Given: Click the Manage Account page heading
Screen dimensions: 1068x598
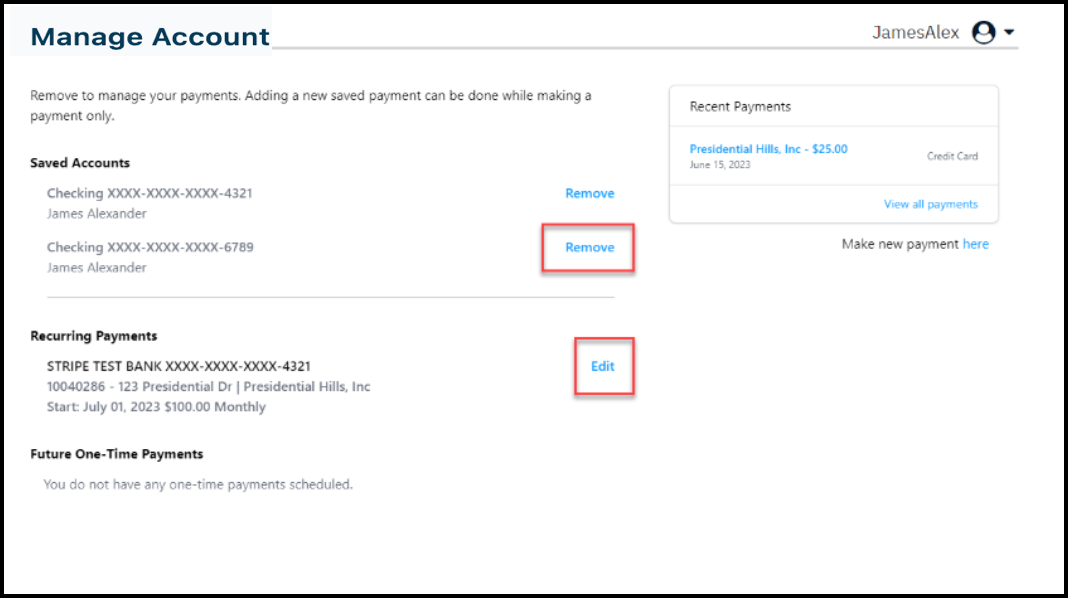Looking at the screenshot, I should 150,36.
